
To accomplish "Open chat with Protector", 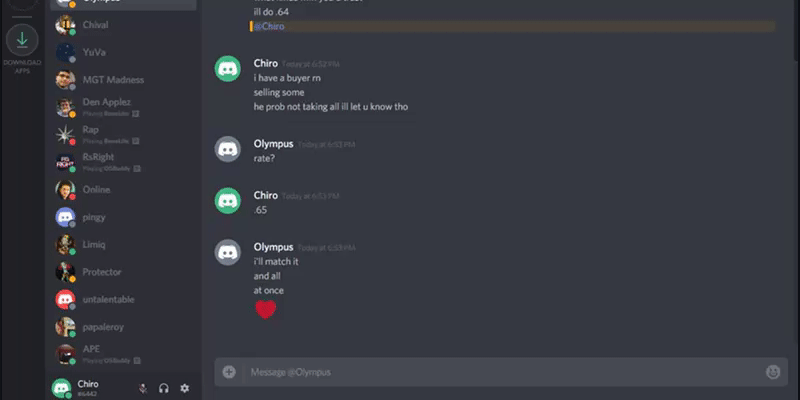I will pos(124,272).
